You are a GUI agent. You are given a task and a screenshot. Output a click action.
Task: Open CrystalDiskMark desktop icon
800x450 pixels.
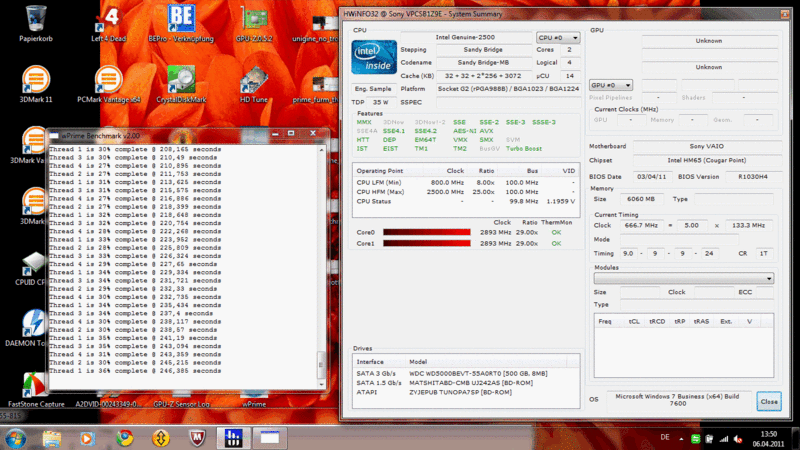(x=181, y=84)
